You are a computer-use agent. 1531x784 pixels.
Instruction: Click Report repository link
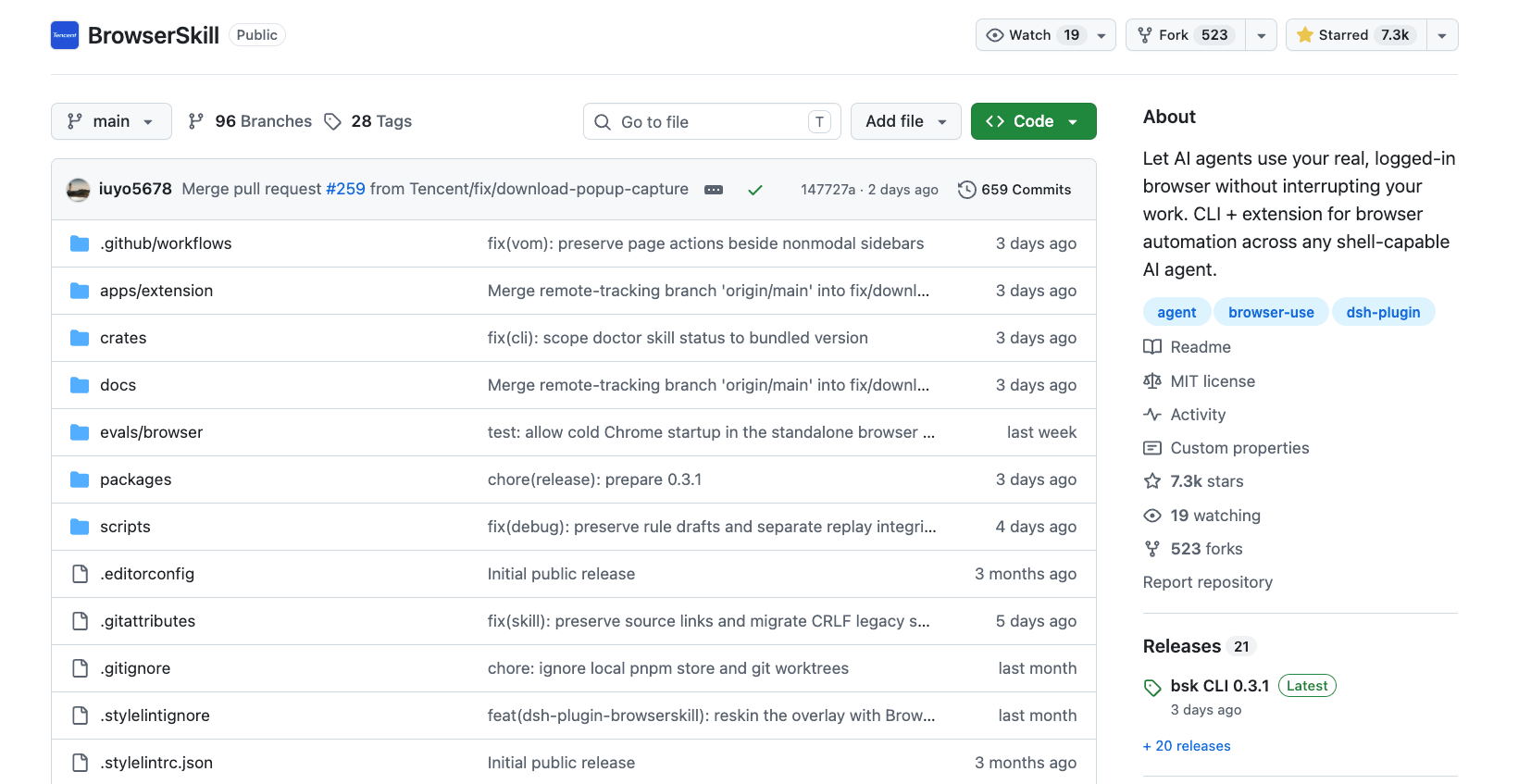(x=1208, y=582)
